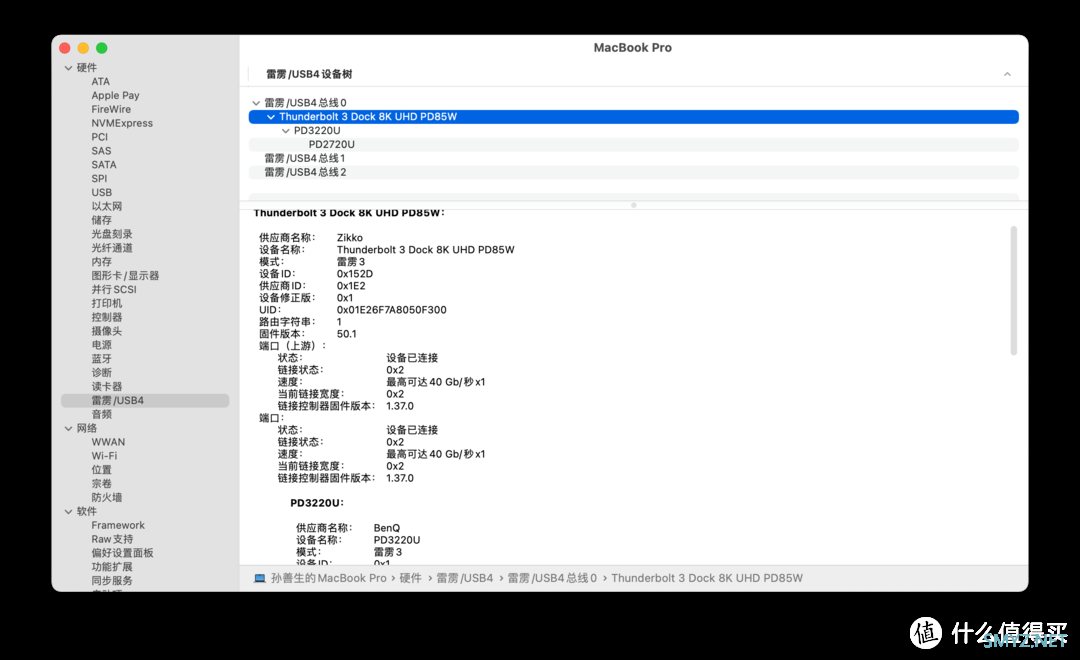Viewport: 1080px width, 660px height.
Task: Select SAS in the sidebar
Action: (101, 150)
